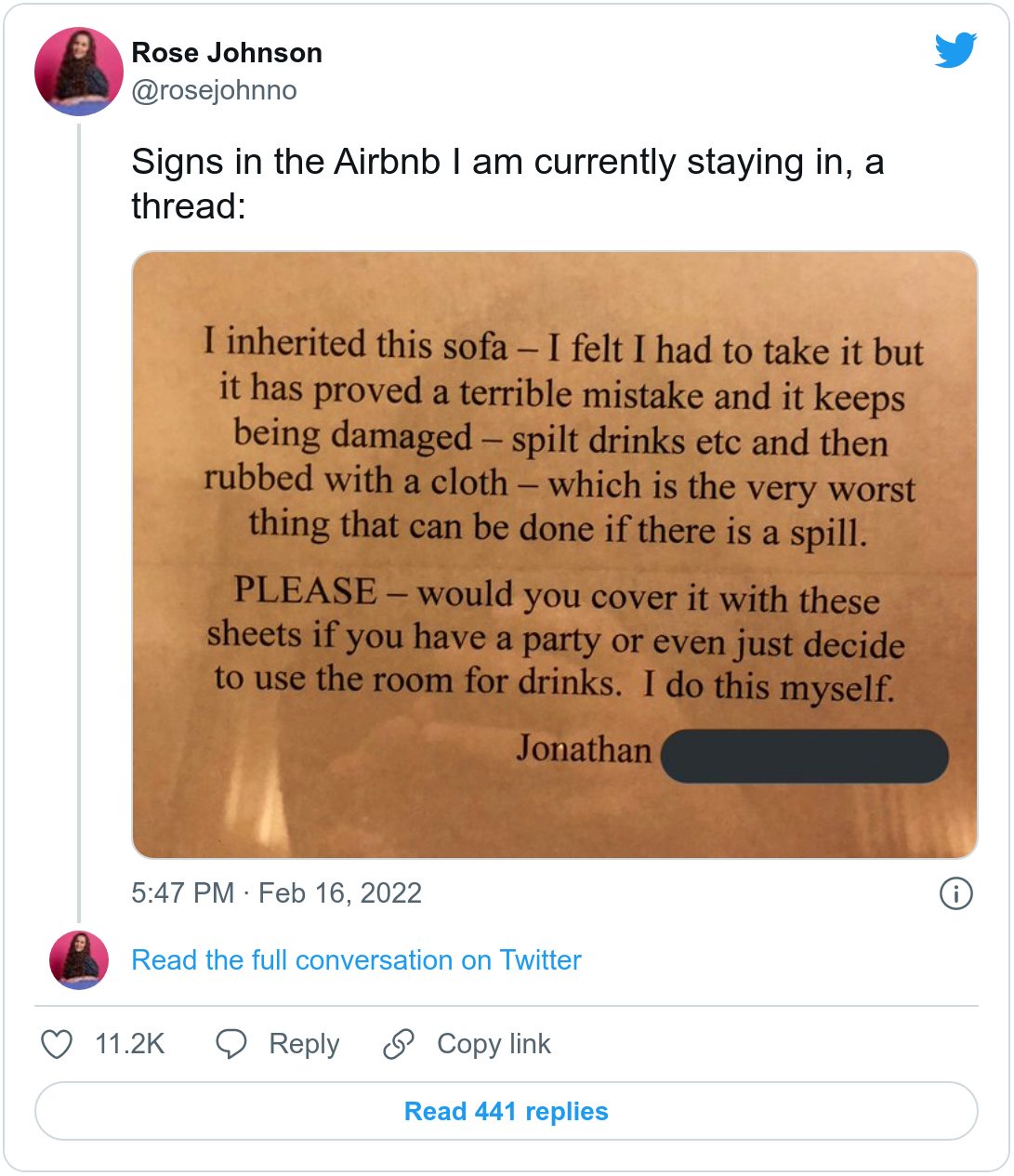Like the tweet with the heart icon
1014x1176 pixels.
coord(57,1044)
